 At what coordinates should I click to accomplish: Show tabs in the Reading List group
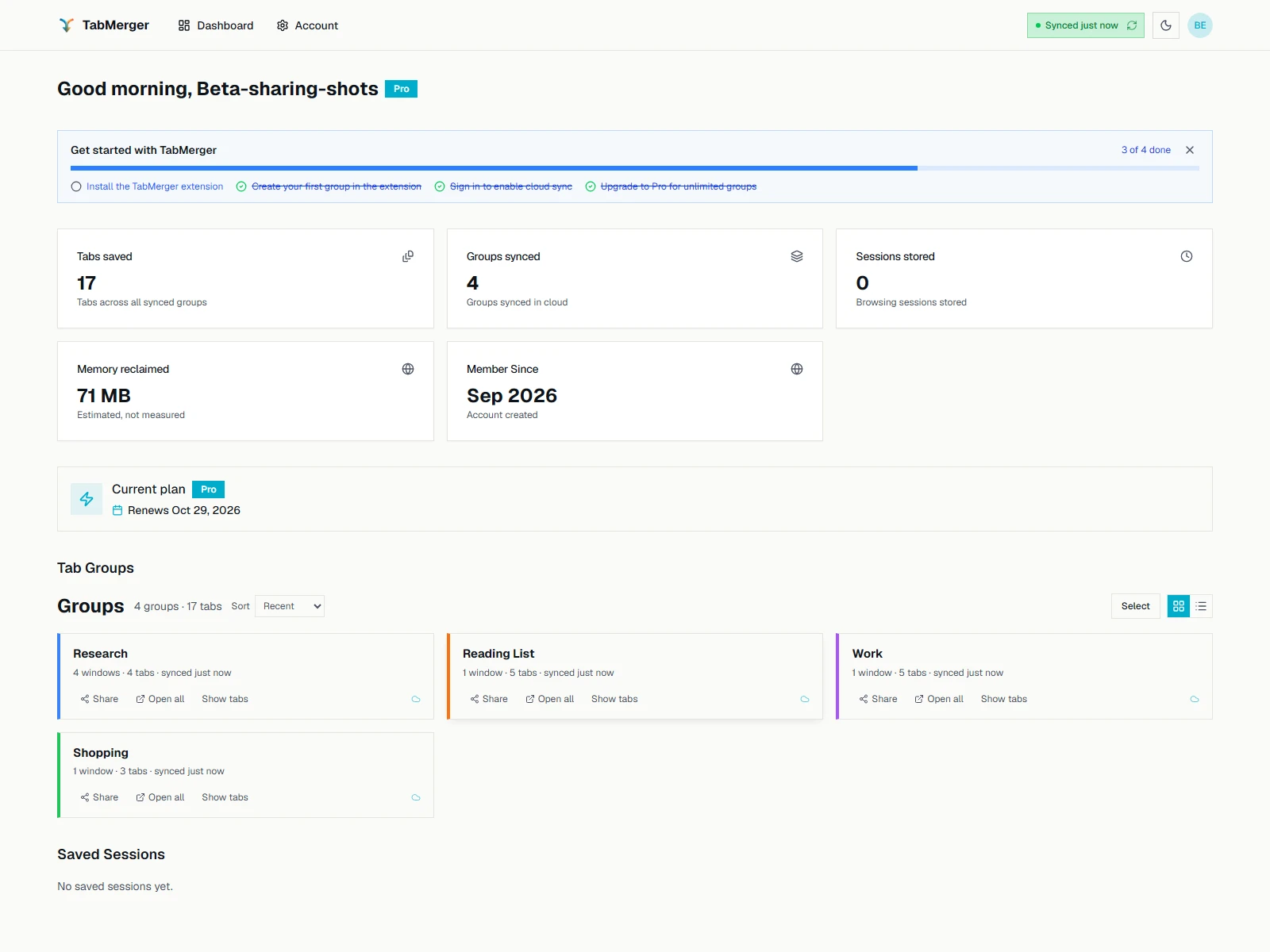pos(614,699)
